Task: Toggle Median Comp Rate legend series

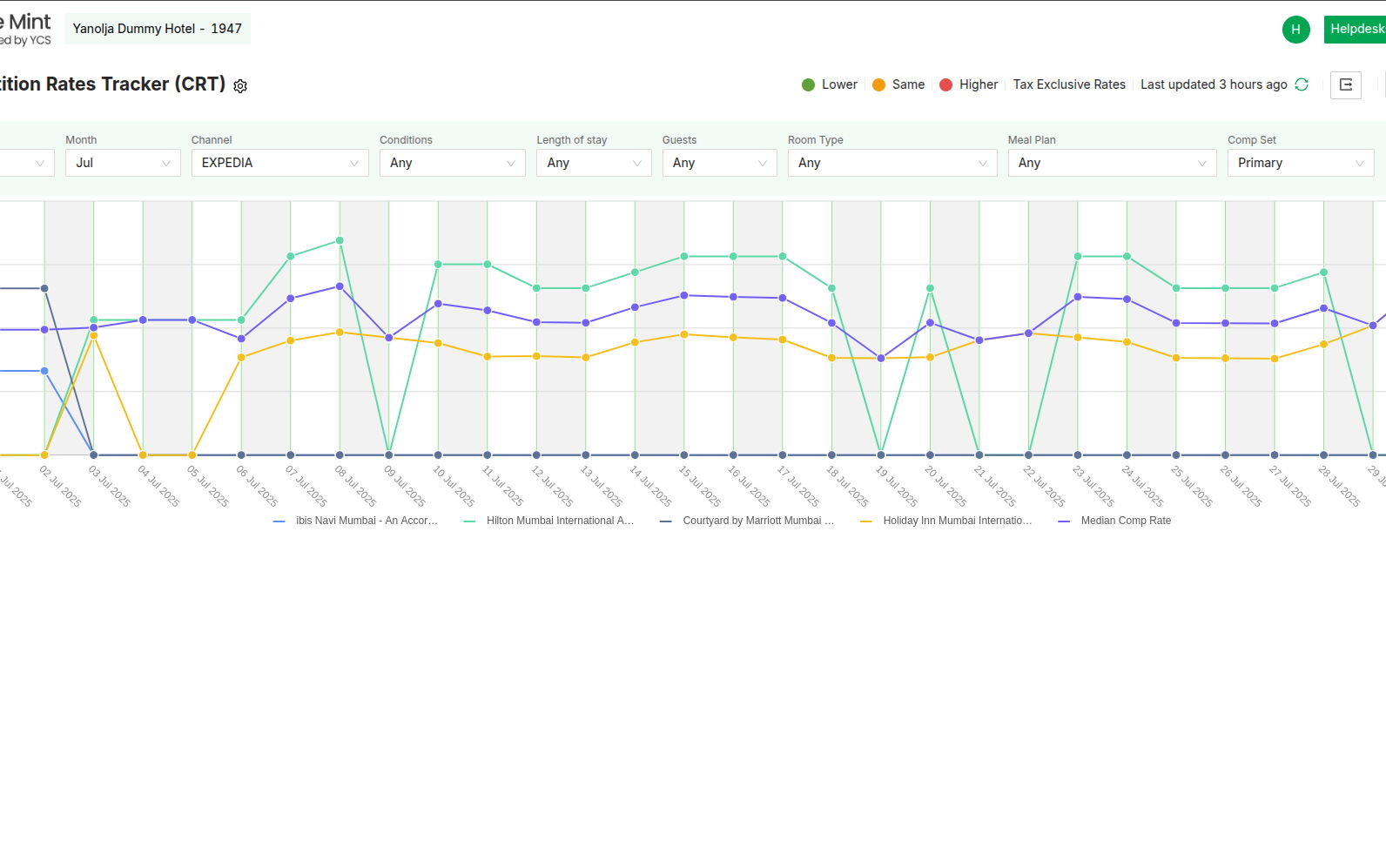Action: (1114, 521)
